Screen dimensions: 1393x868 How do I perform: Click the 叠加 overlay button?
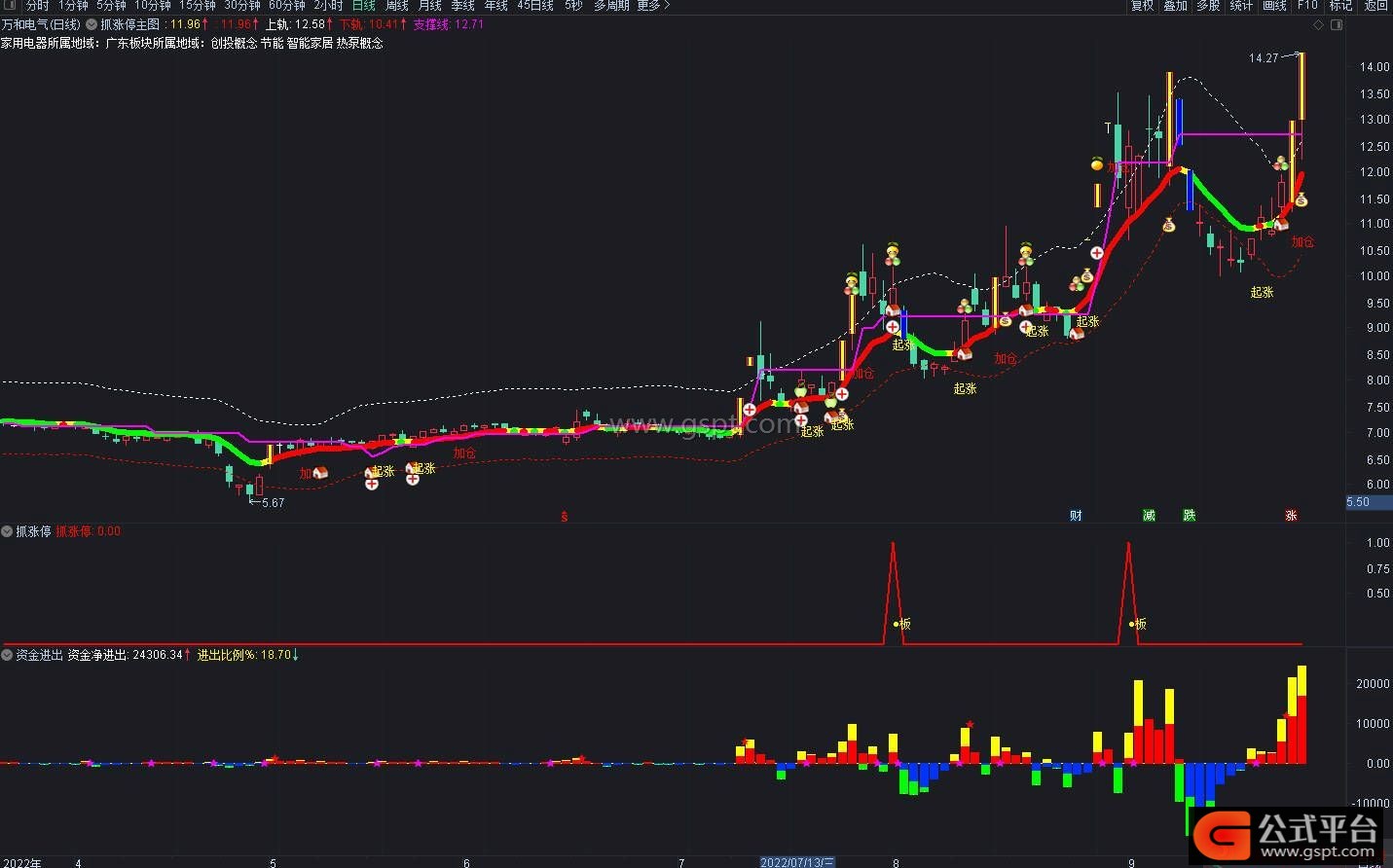(x=1175, y=5)
